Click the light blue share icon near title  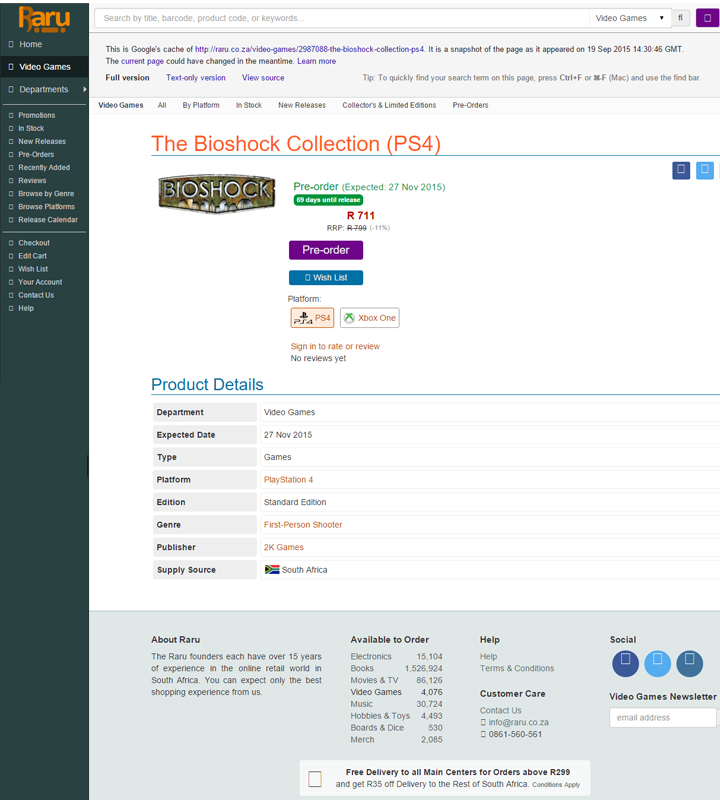(x=705, y=170)
